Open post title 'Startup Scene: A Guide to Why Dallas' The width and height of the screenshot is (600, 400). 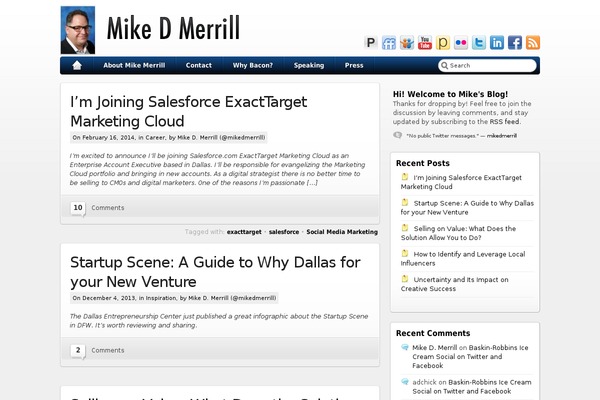(x=215, y=272)
